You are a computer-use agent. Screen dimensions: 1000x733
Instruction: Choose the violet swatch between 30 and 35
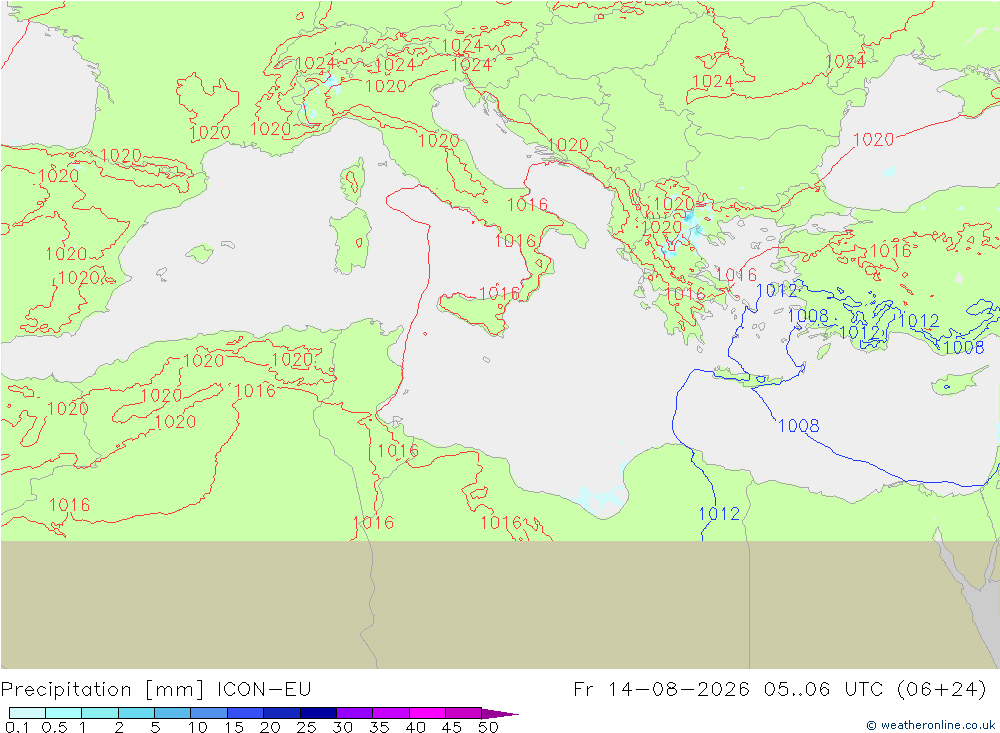[354, 713]
